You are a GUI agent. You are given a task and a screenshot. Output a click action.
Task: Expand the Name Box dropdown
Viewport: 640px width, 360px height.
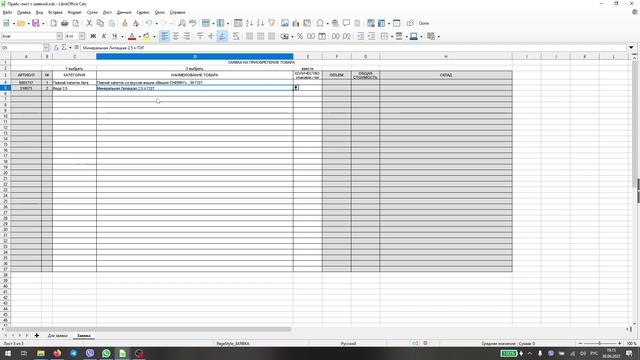point(46,48)
